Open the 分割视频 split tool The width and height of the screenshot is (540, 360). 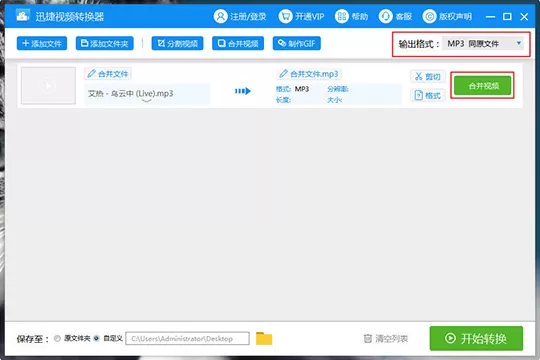[x=177, y=43]
